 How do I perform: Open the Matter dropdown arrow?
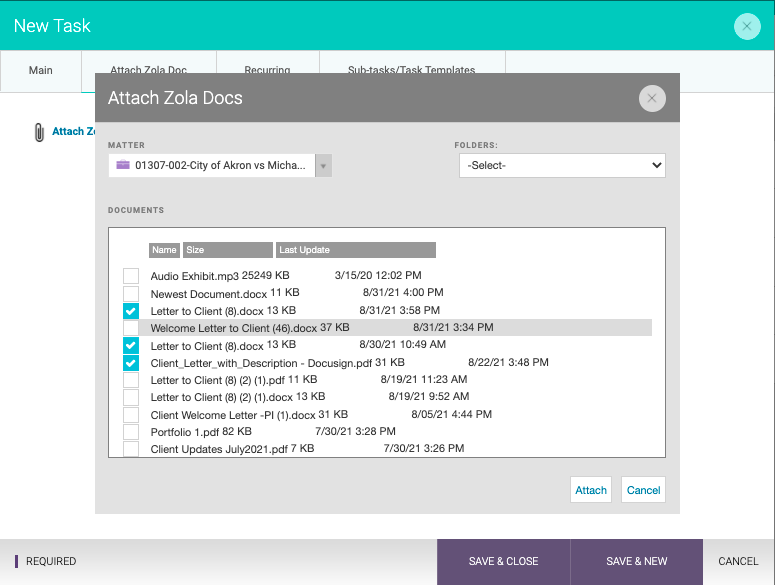(x=323, y=166)
